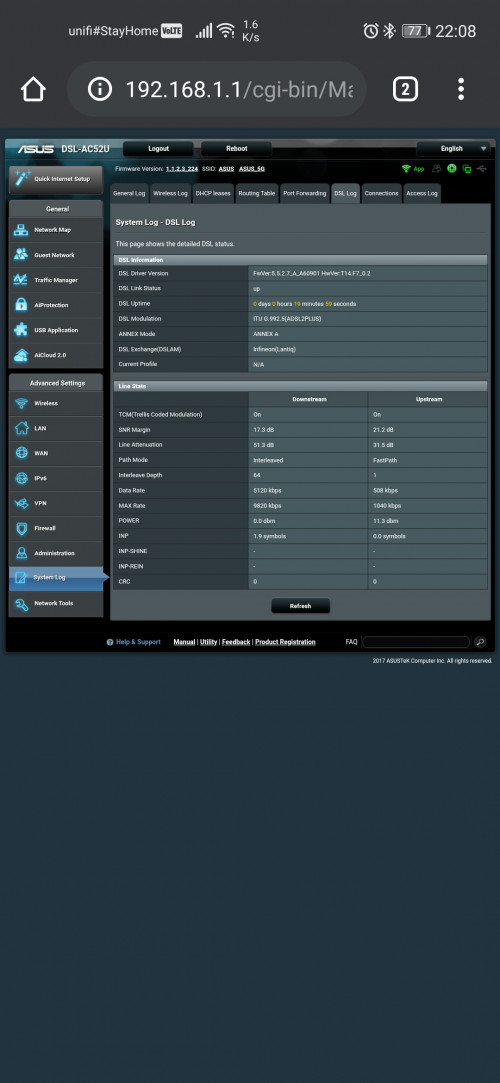Click the FAQ search input field
The height and width of the screenshot is (1083, 500).
click(x=416, y=642)
